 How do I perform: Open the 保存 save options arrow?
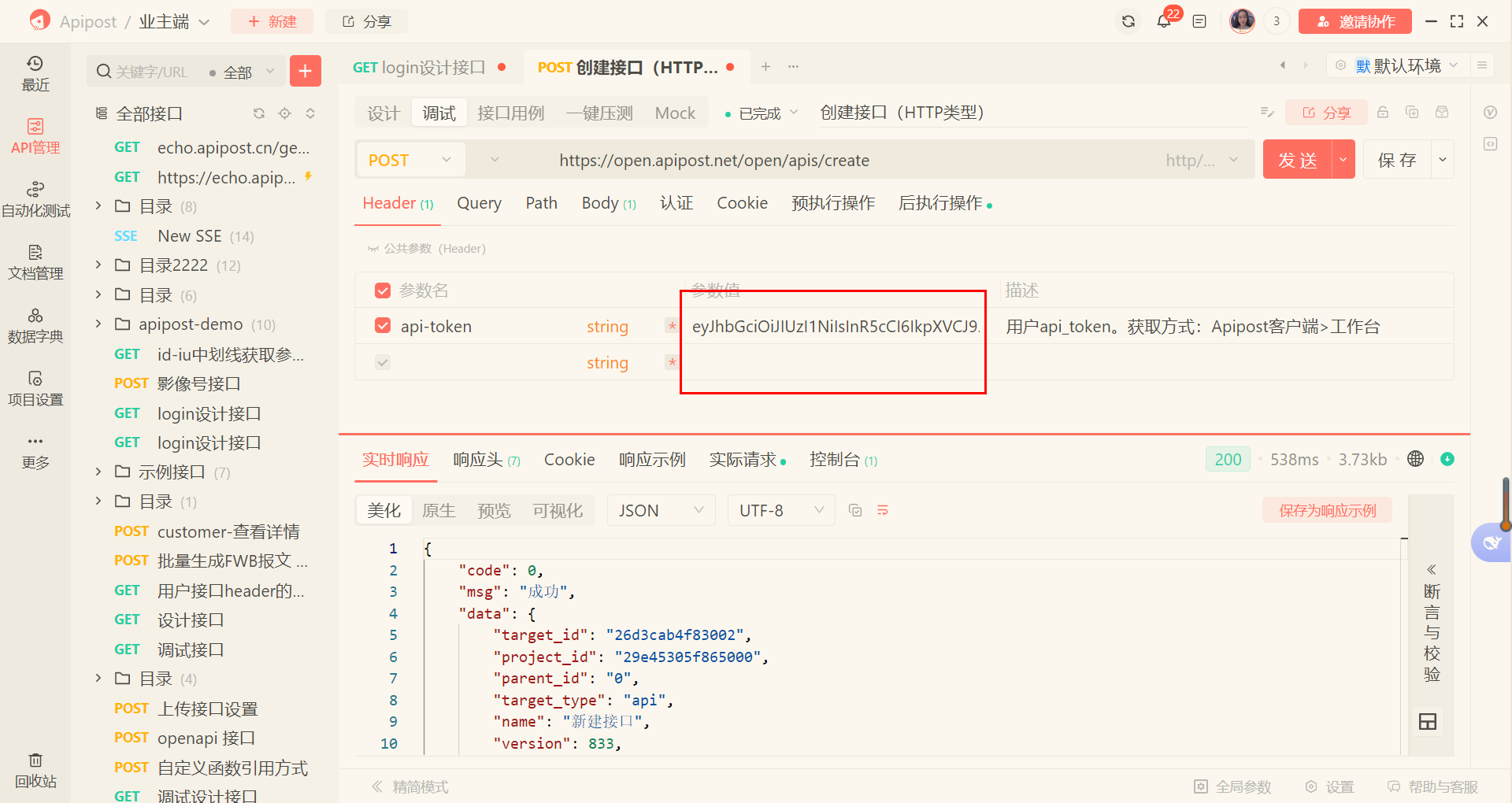1442,160
